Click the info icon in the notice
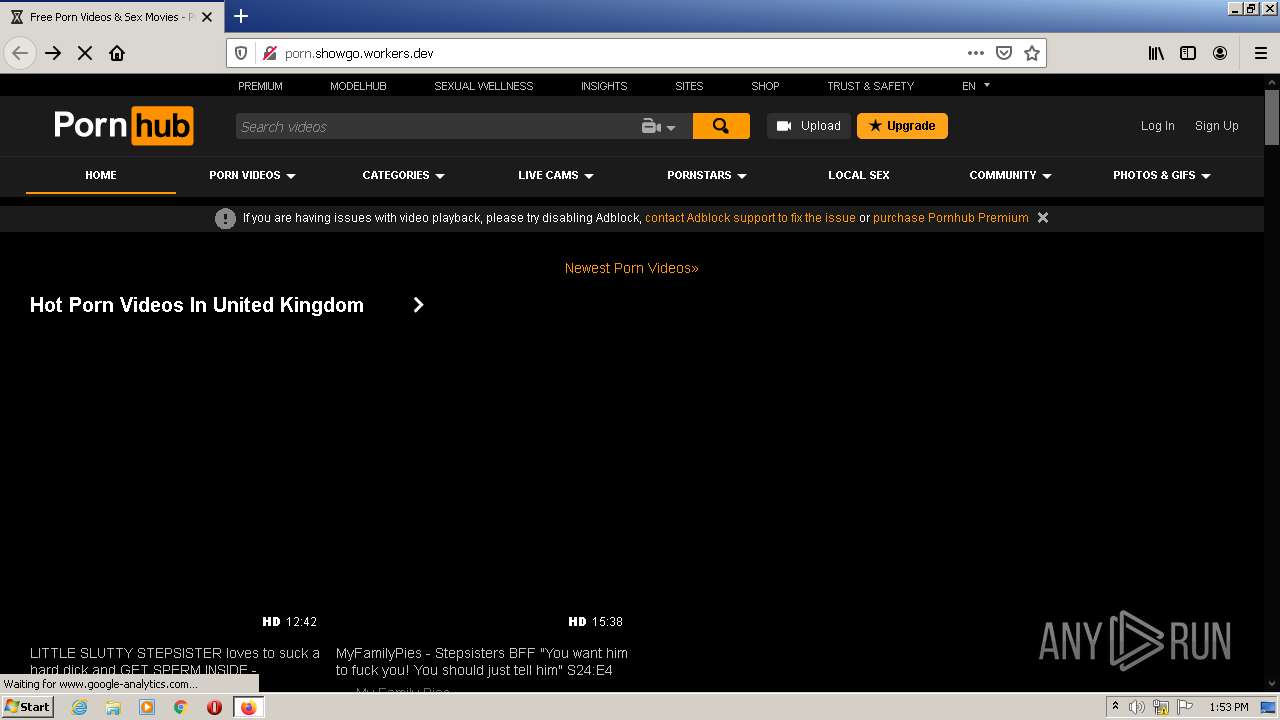 click(x=225, y=218)
